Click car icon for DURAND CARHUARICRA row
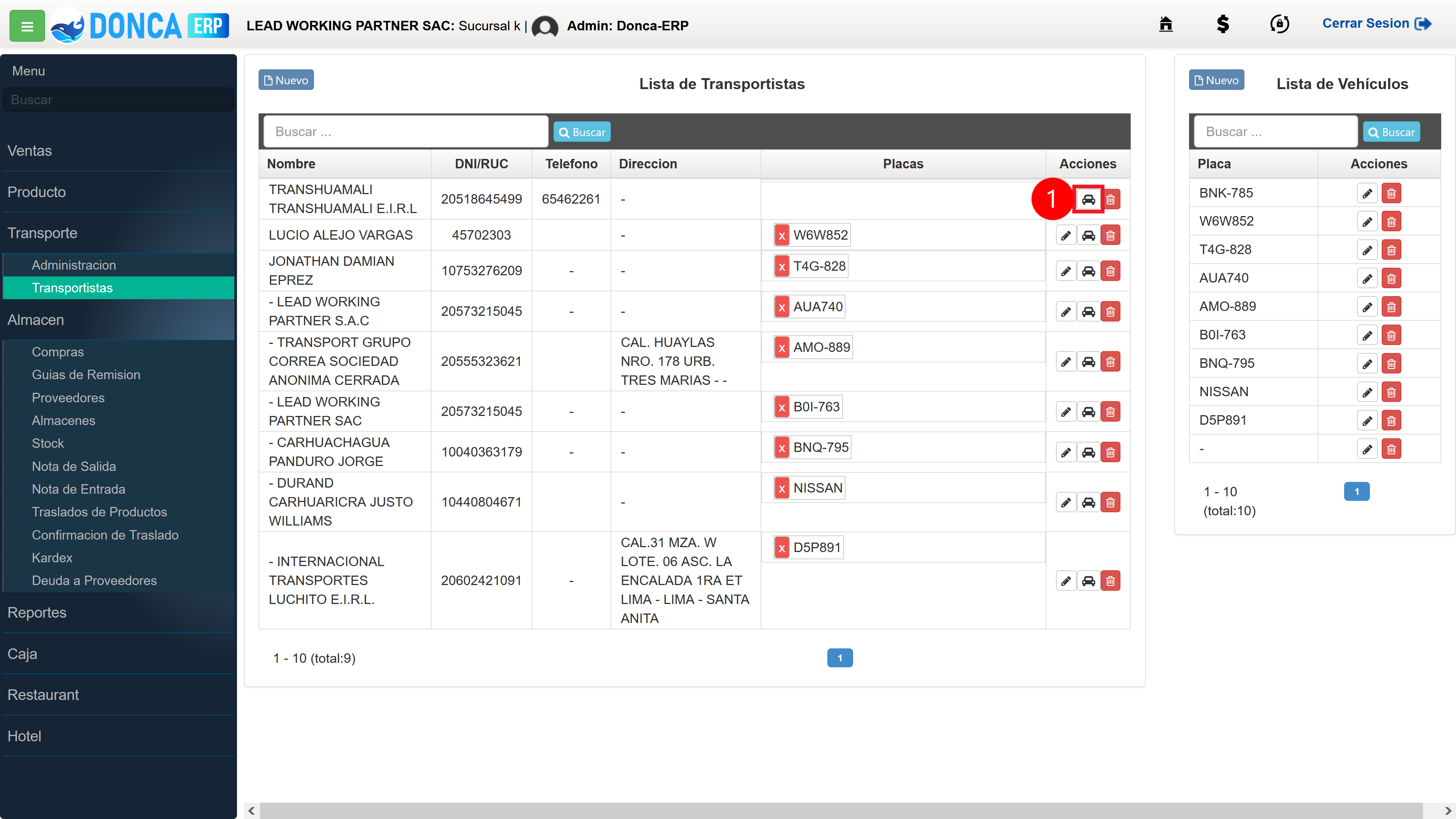The height and width of the screenshot is (819, 1456). [1088, 502]
